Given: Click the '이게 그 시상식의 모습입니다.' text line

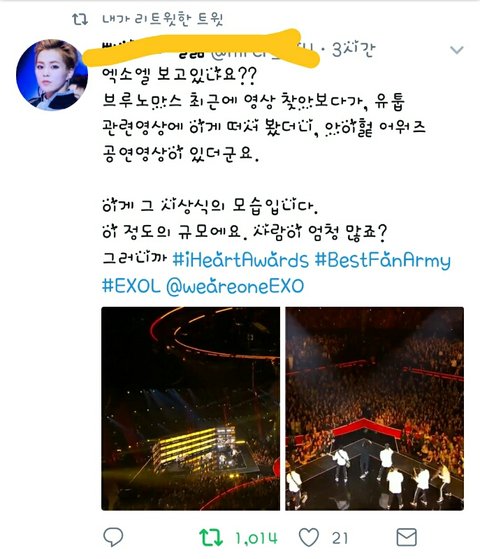Looking at the screenshot, I should pyautogui.click(x=210, y=205).
